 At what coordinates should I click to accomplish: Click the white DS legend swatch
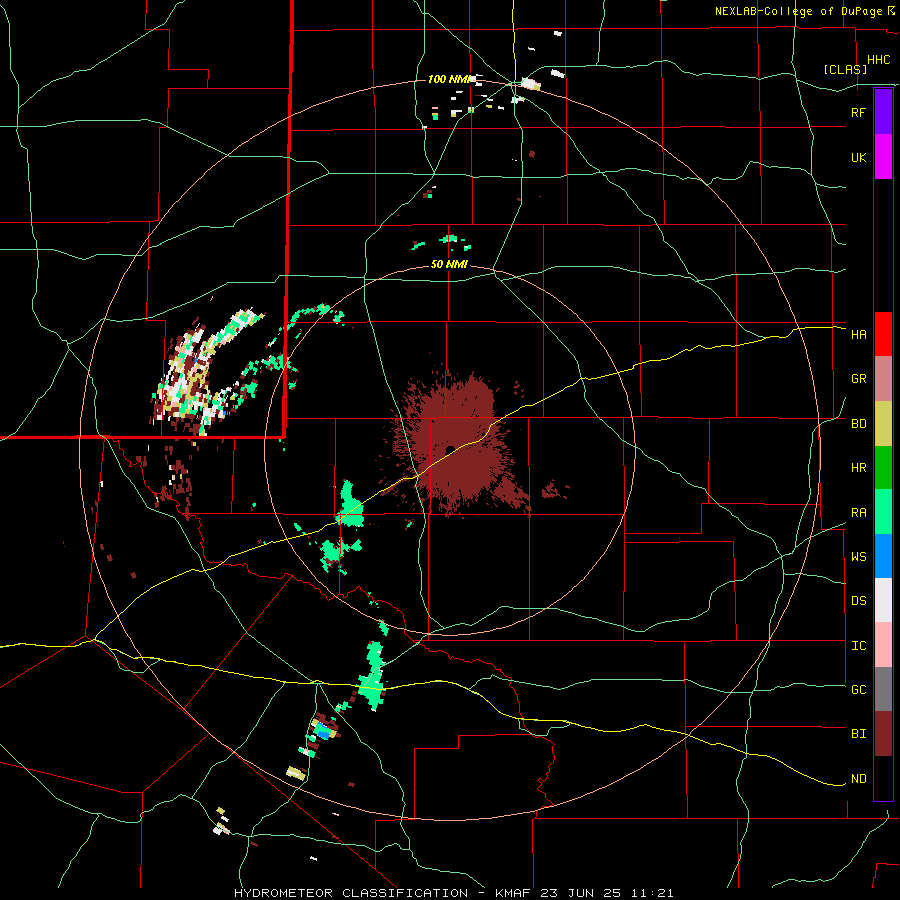[883, 600]
